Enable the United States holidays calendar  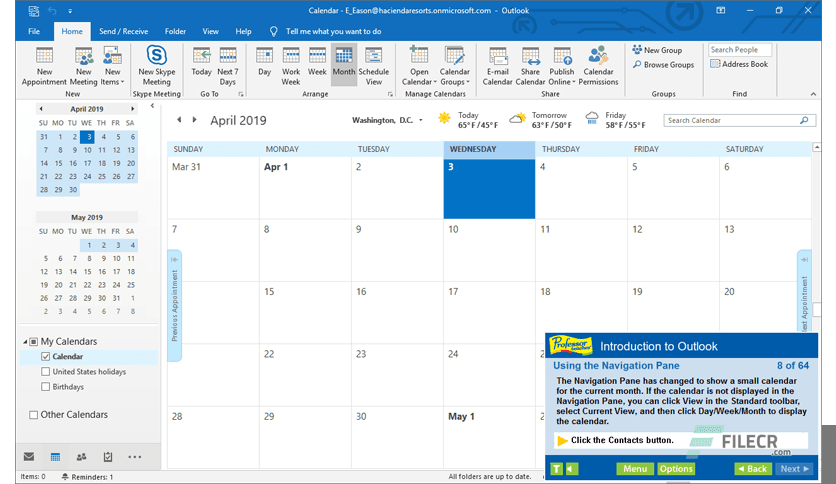[45, 372]
